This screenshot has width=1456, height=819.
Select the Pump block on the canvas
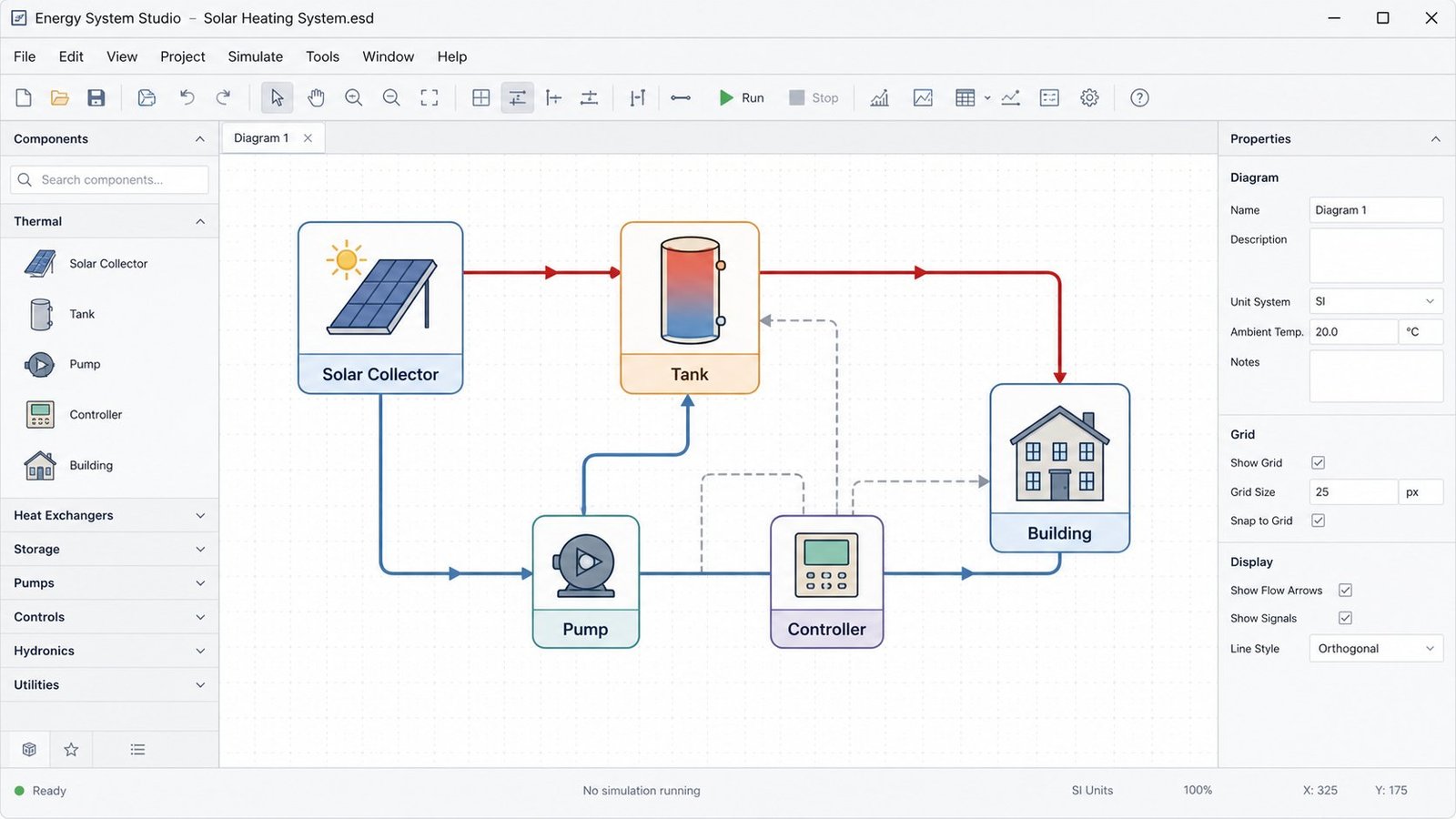click(585, 581)
